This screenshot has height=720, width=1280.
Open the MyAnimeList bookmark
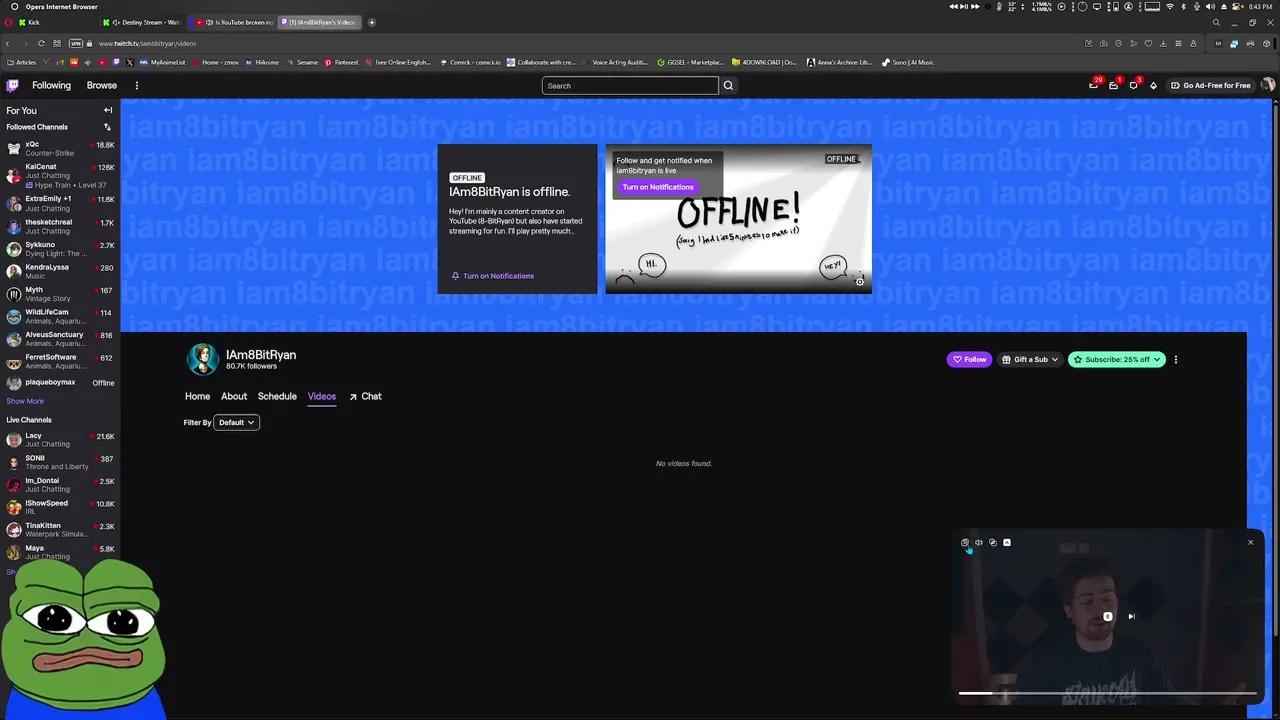coord(163,62)
